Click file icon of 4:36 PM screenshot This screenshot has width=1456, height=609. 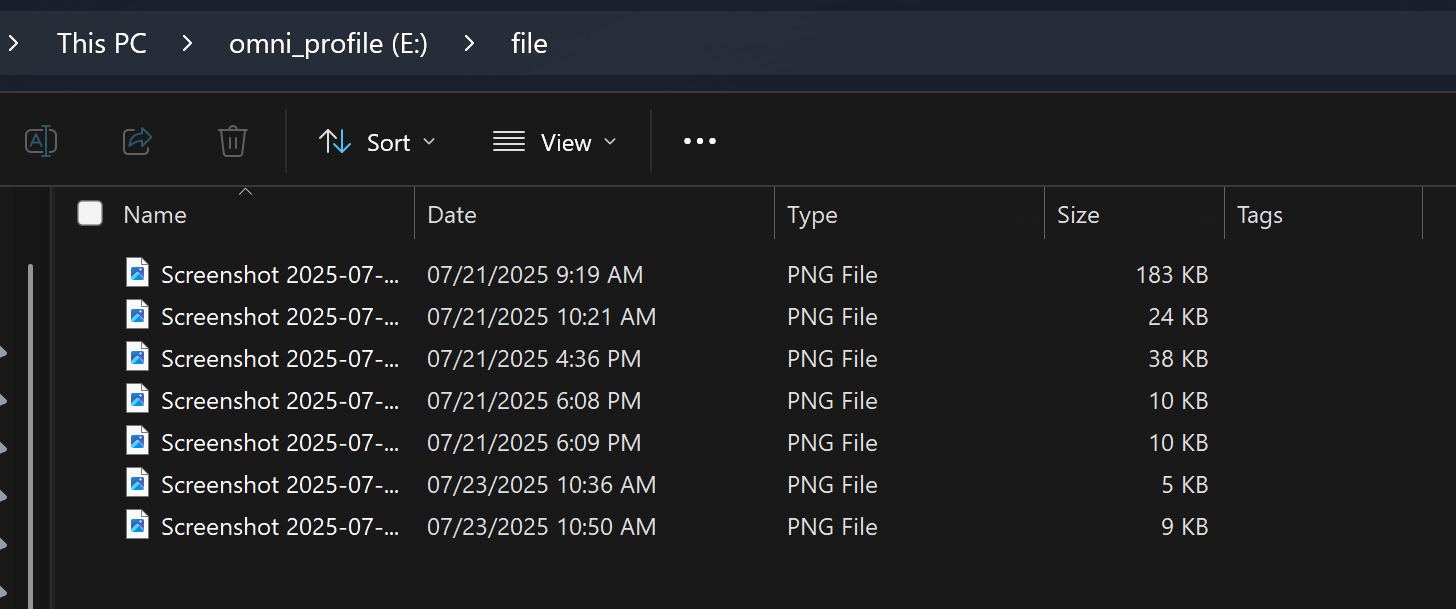click(x=137, y=358)
